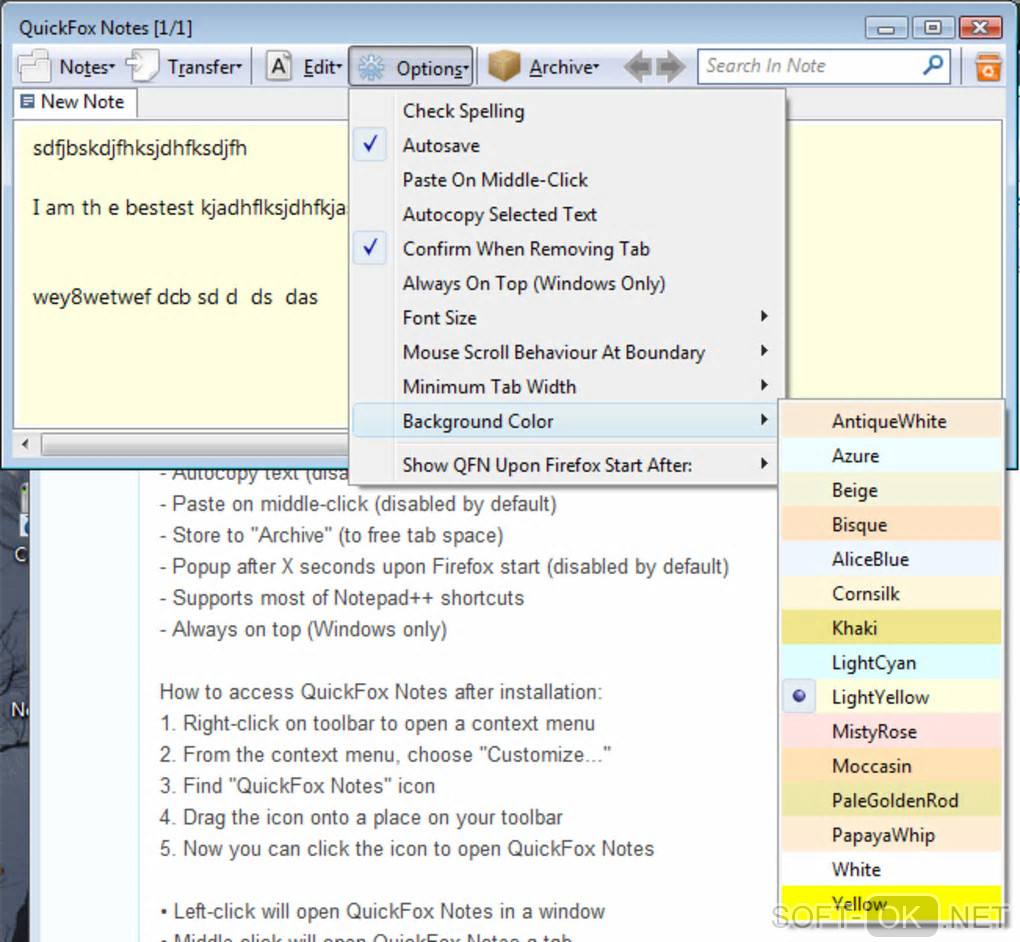Go to previous note with left arrow
This screenshot has width=1020, height=942.
coord(638,66)
